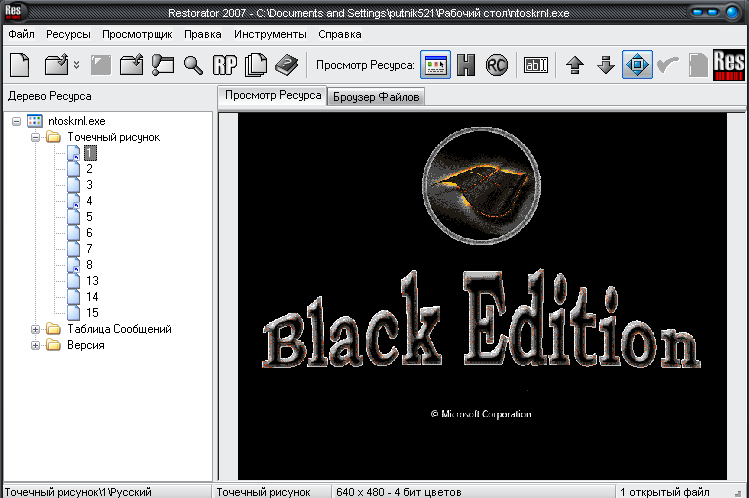This screenshot has width=749, height=498.
Task: Select bitmap resource 13 in tree
Action: 91,281
